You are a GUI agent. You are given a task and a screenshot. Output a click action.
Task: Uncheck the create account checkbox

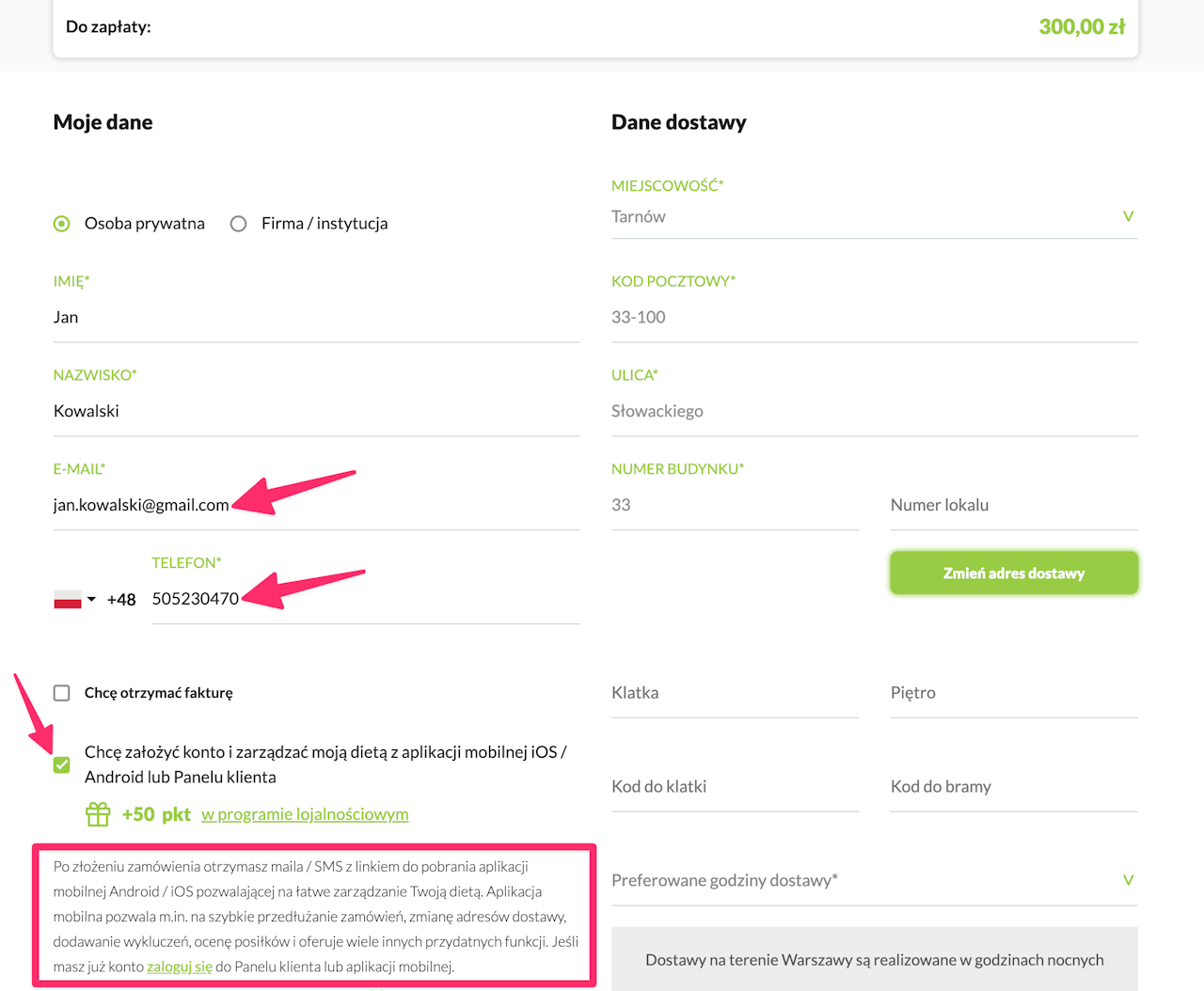[x=62, y=764]
